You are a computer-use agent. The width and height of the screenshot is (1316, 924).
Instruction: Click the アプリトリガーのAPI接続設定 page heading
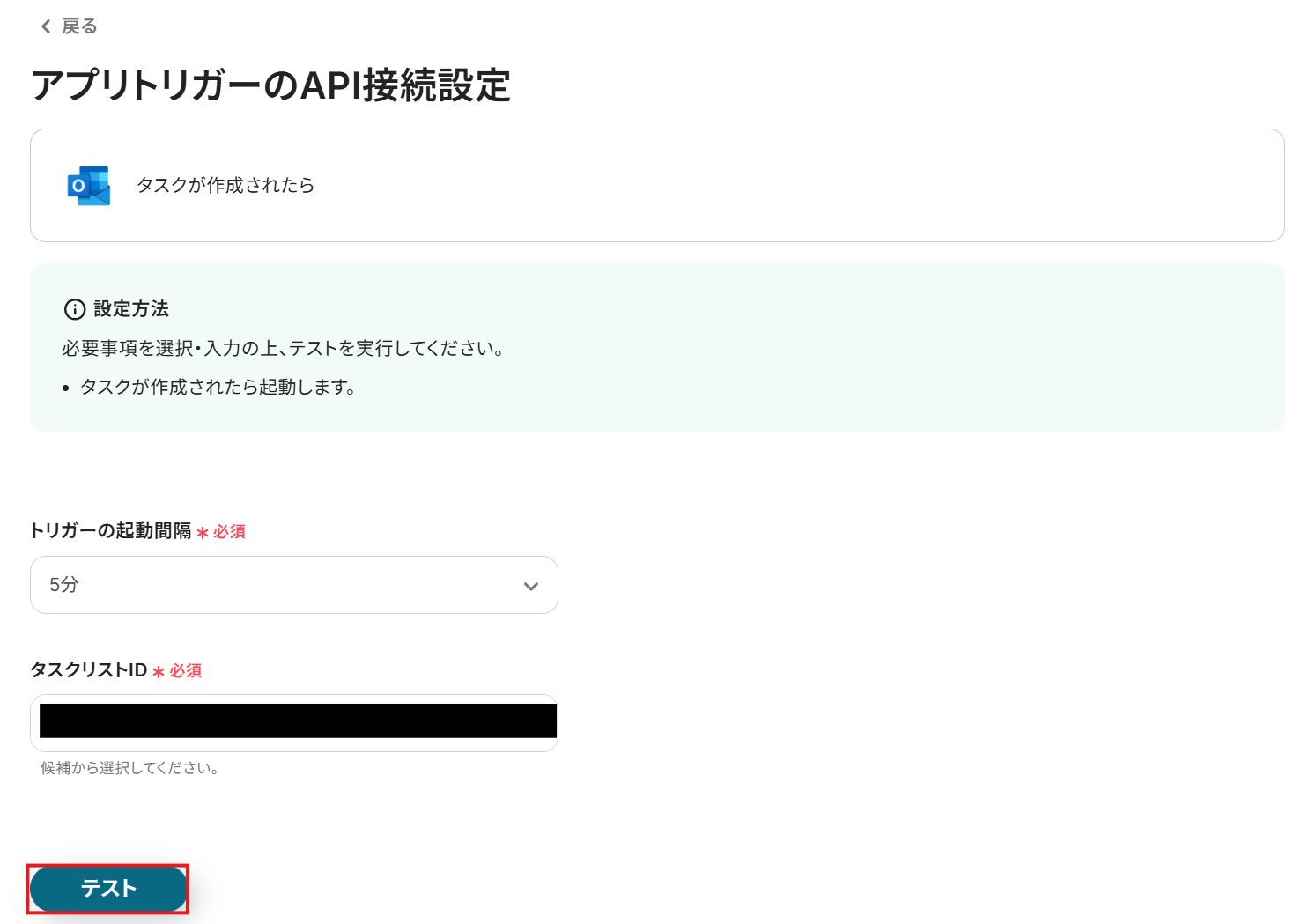tap(270, 85)
